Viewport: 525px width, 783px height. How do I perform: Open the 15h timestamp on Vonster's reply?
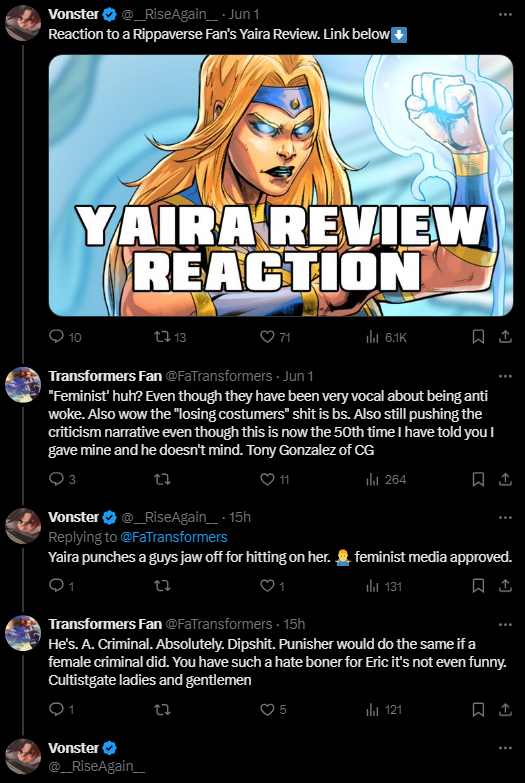point(240,517)
